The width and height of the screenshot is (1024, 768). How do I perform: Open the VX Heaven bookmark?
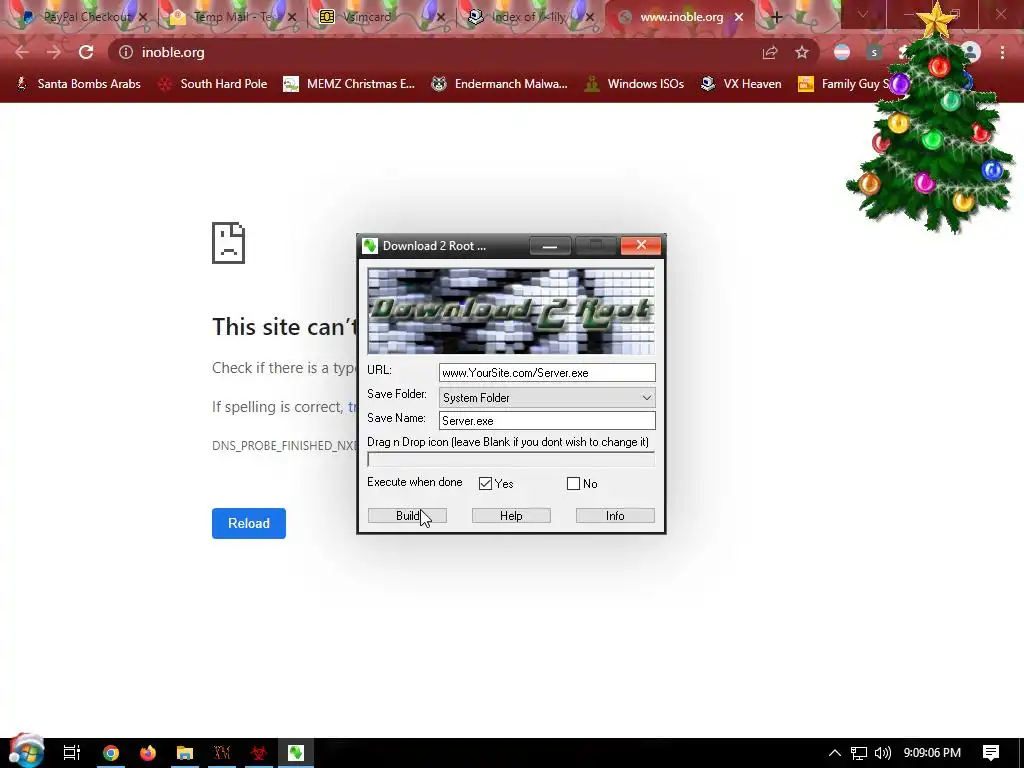pyautogui.click(x=741, y=84)
